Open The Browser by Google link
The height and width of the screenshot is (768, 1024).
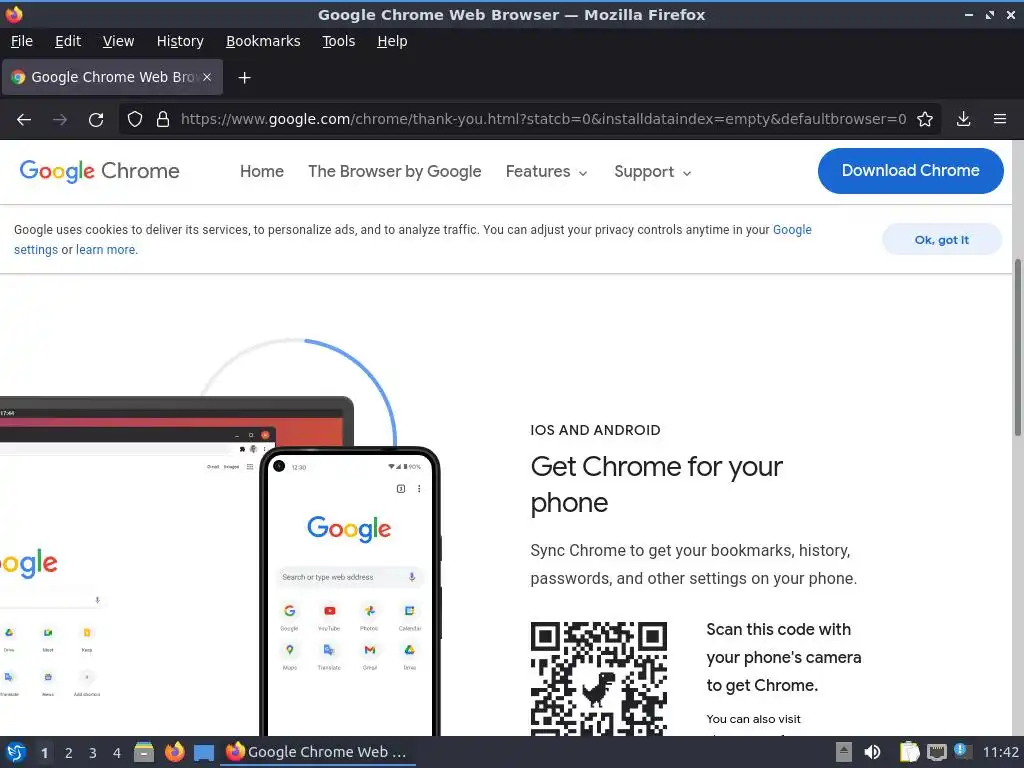[x=394, y=171]
